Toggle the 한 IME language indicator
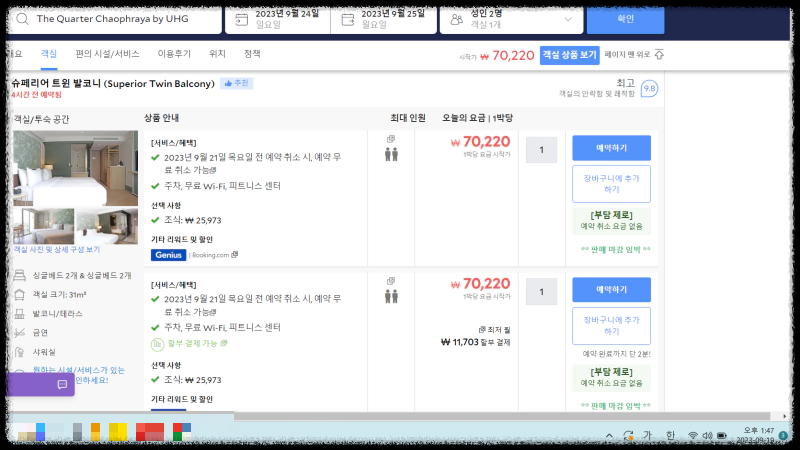 pyautogui.click(x=670, y=435)
